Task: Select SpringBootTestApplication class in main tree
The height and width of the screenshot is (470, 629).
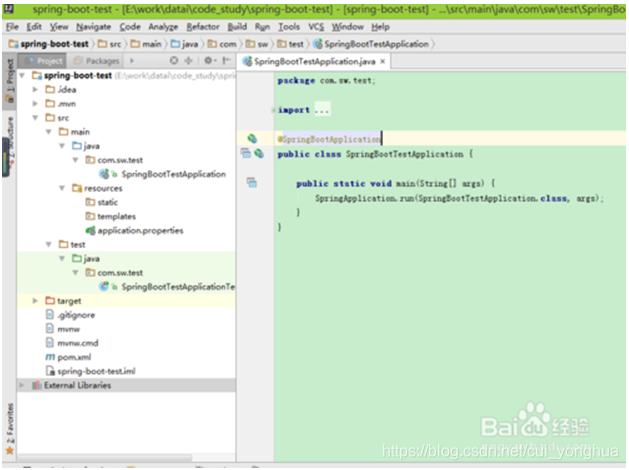Action: coord(162,174)
